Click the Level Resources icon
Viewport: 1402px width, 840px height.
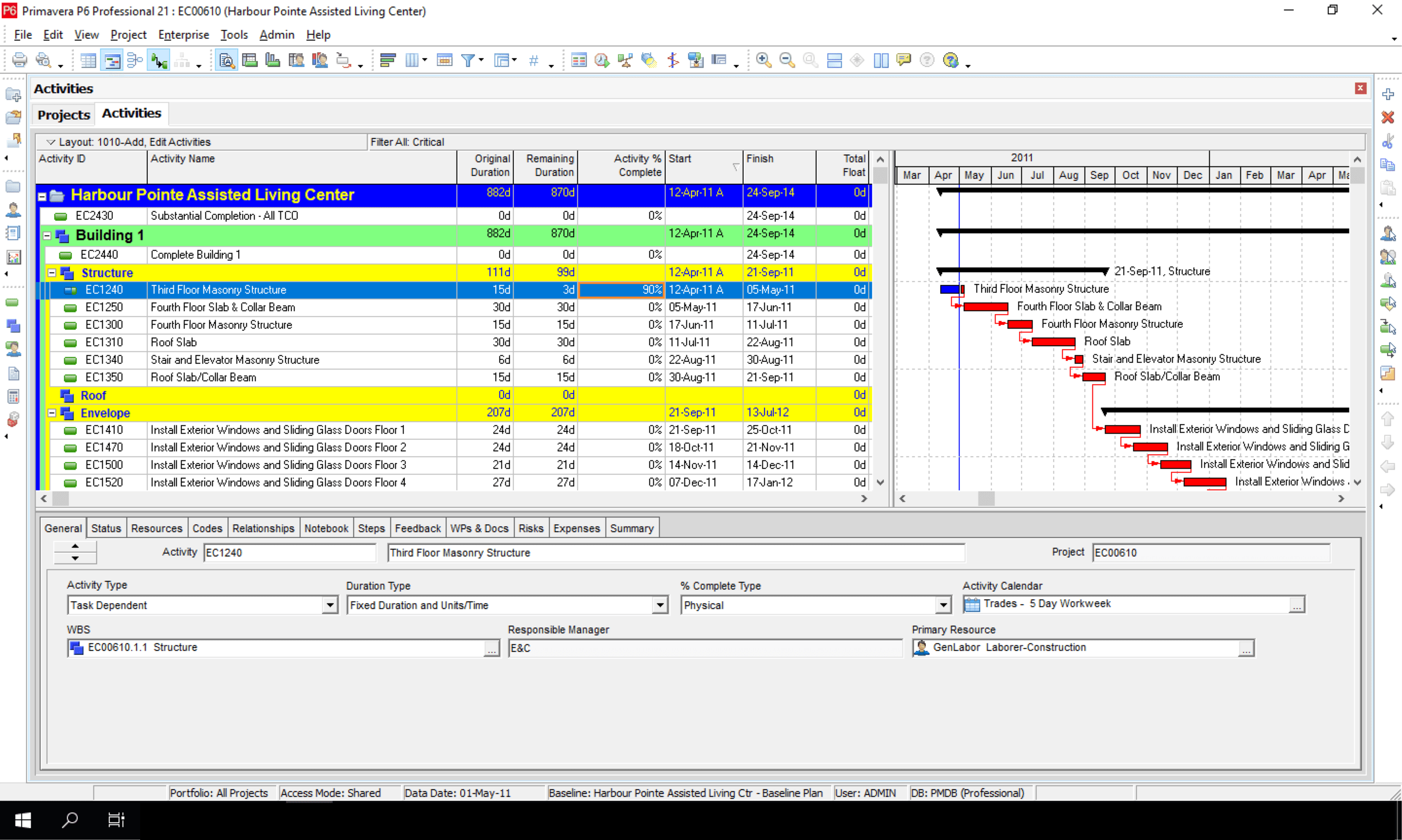click(x=625, y=60)
